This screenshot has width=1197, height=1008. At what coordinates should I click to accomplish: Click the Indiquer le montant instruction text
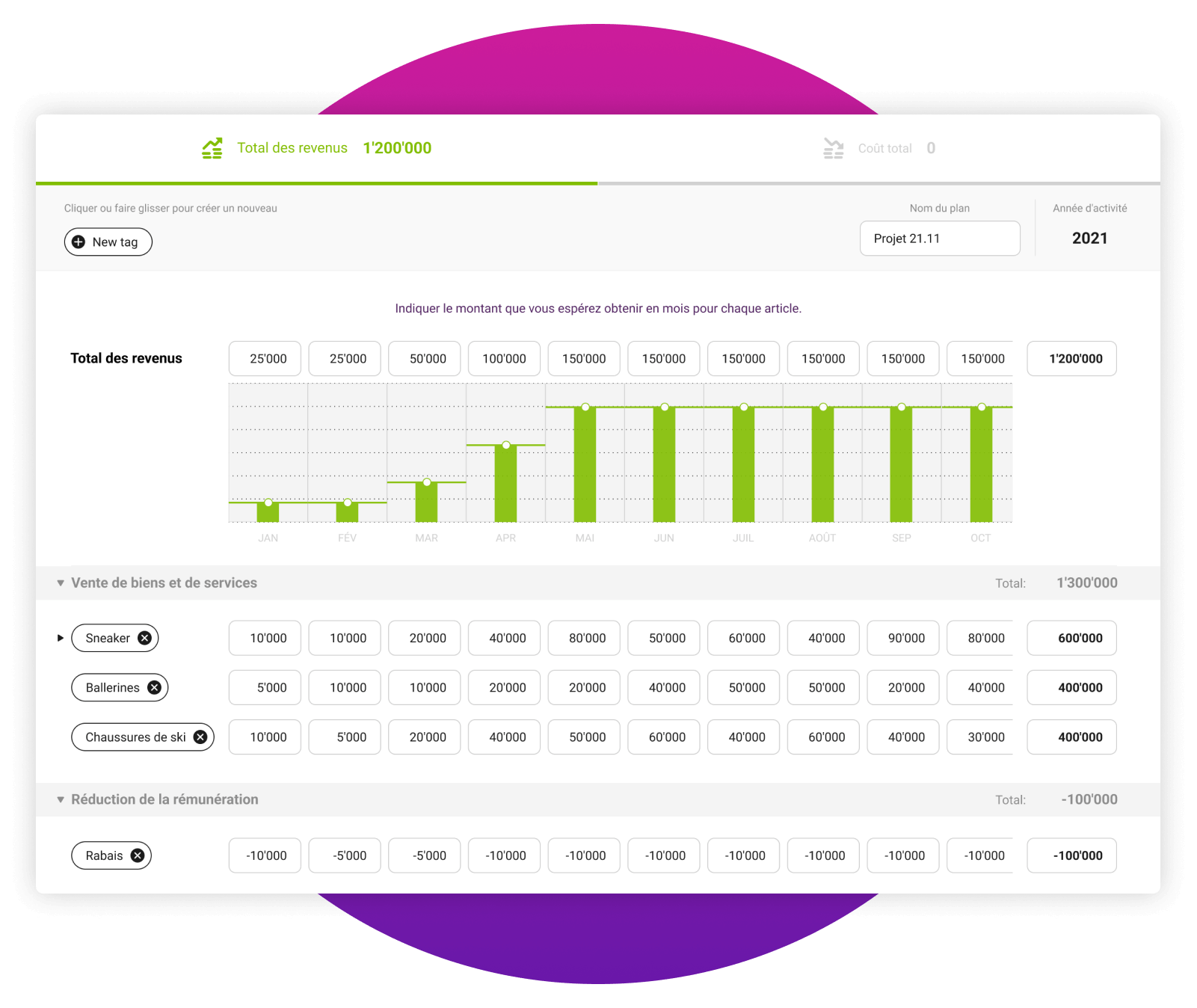click(598, 309)
